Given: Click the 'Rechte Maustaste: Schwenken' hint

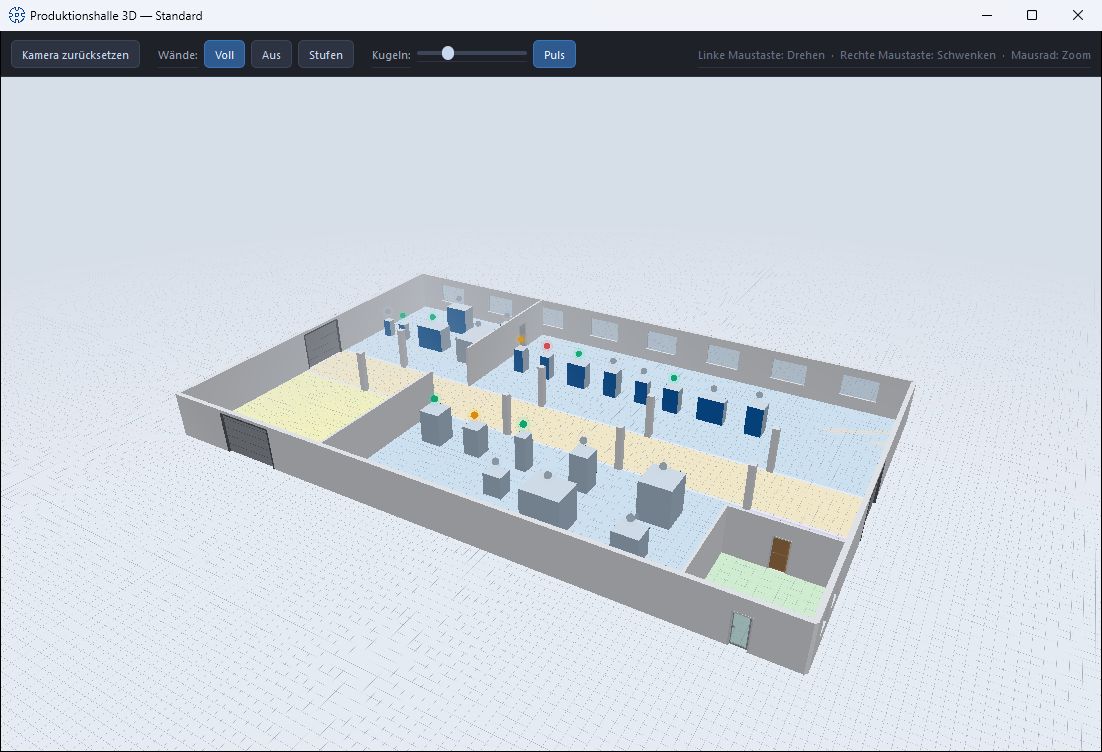Looking at the screenshot, I should click(918, 55).
